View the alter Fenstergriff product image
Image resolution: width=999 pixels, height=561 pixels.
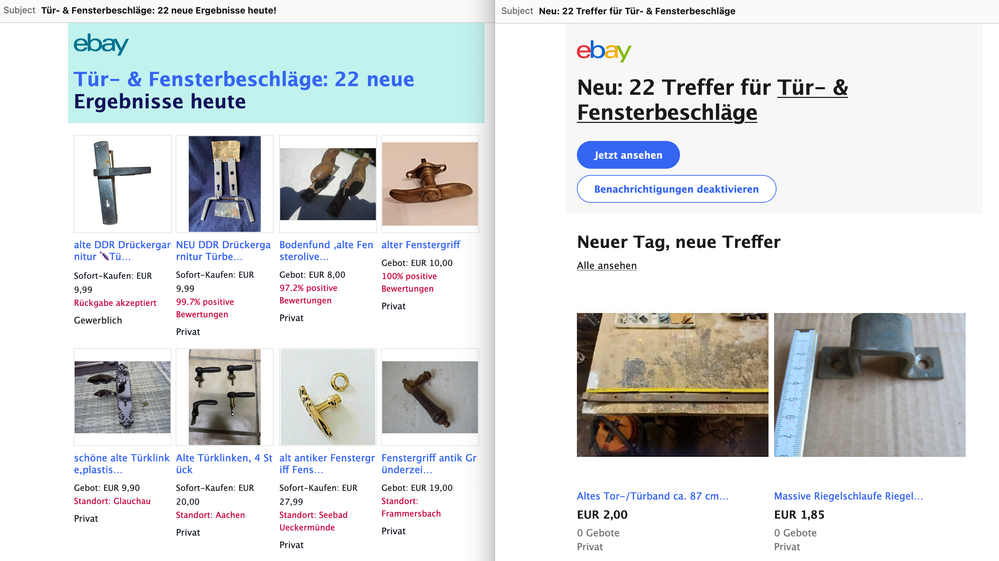(430, 184)
